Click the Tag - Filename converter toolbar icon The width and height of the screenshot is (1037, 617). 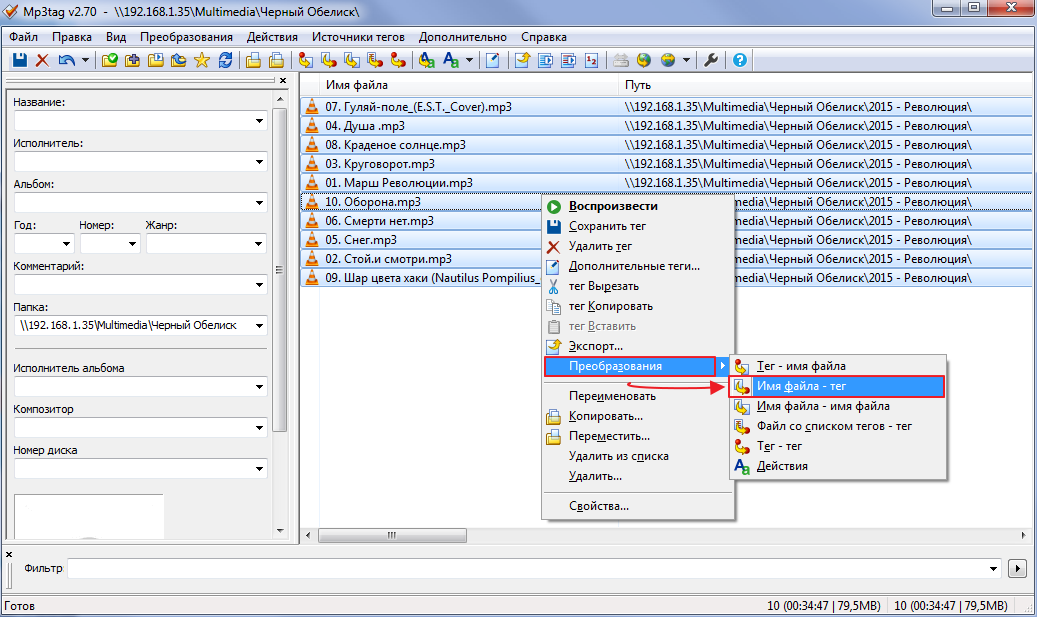tap(306, 60)
